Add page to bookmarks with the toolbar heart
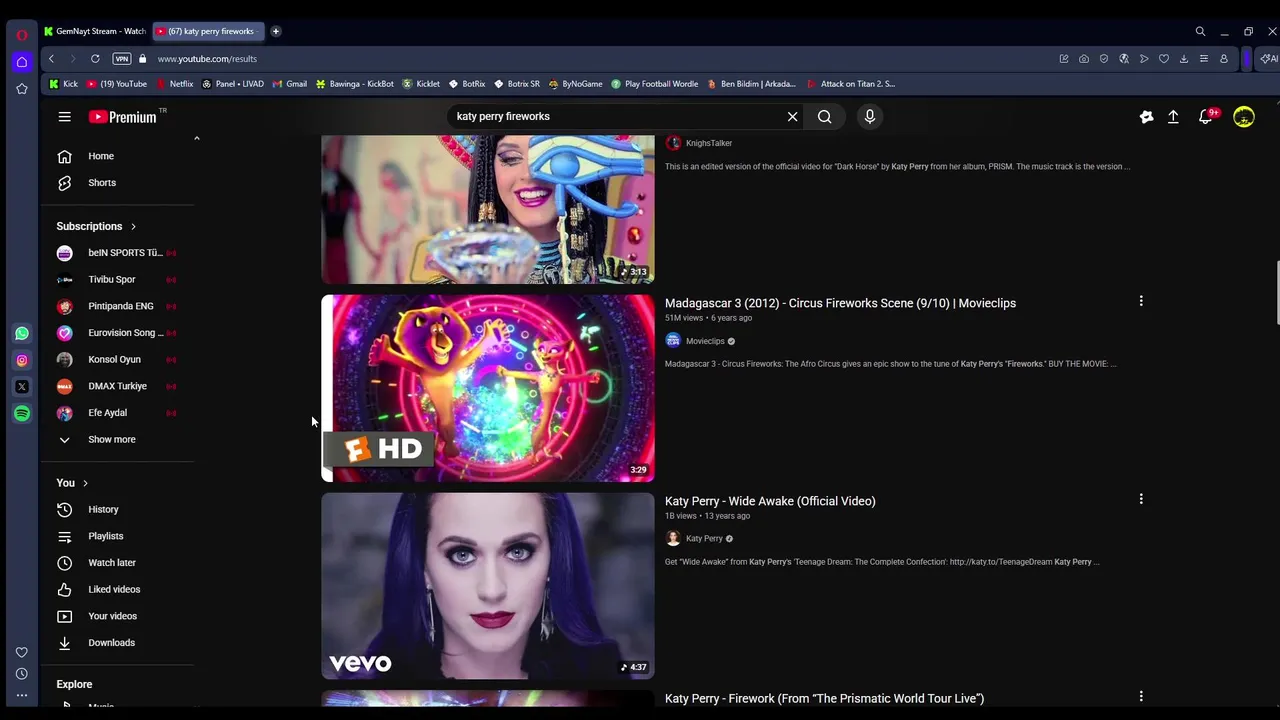 point(1164,59)
